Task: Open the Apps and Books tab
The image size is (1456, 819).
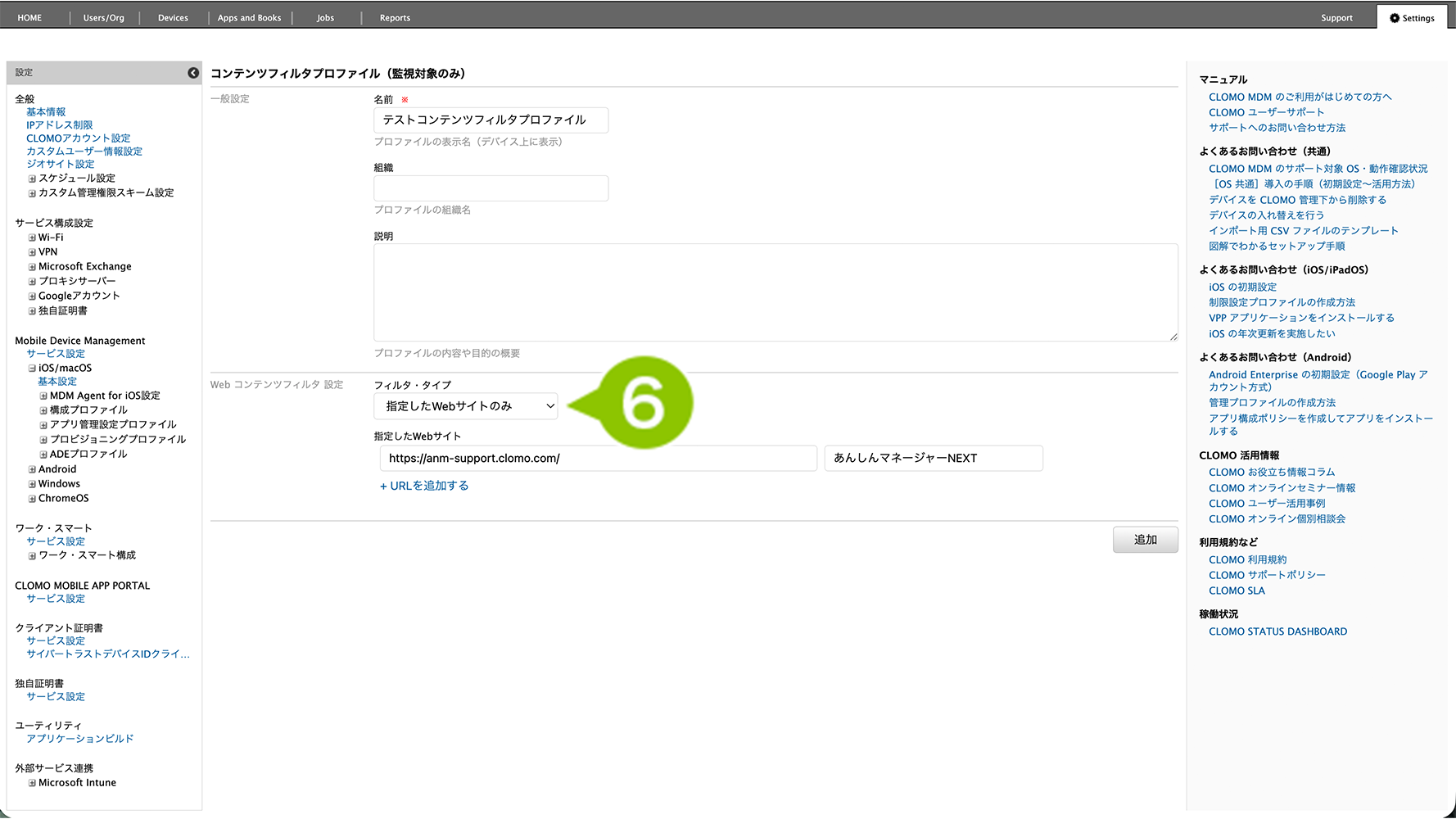Action: point(249,18)
